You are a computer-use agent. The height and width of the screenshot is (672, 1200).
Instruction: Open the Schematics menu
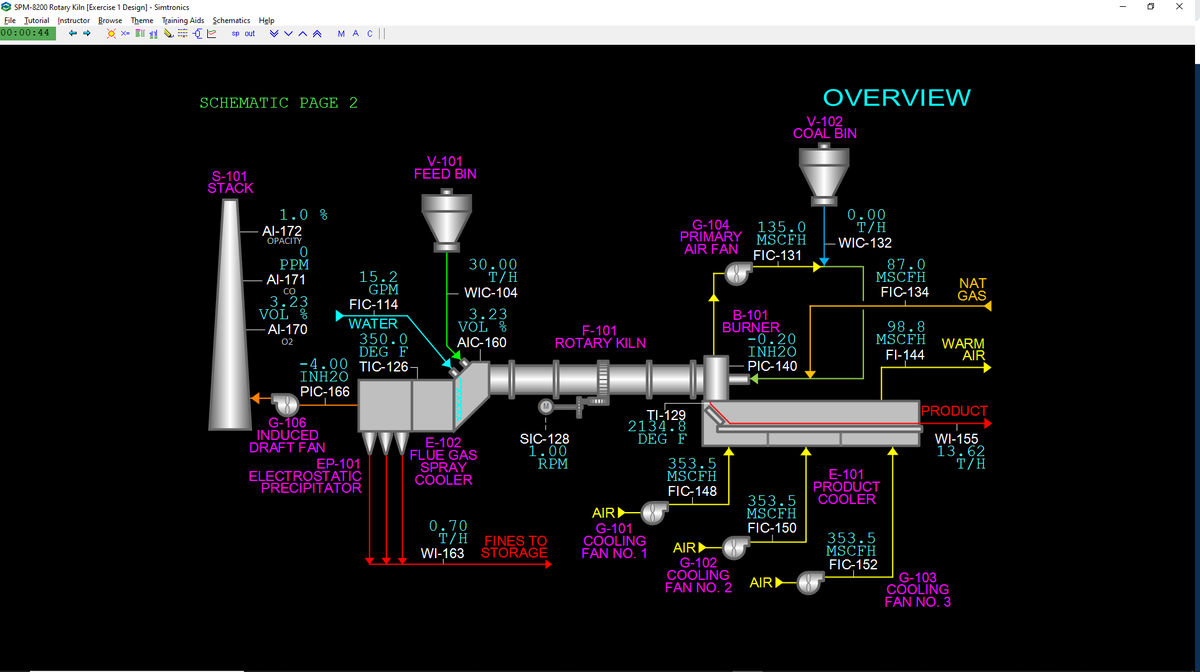click(x=232, y=20)
